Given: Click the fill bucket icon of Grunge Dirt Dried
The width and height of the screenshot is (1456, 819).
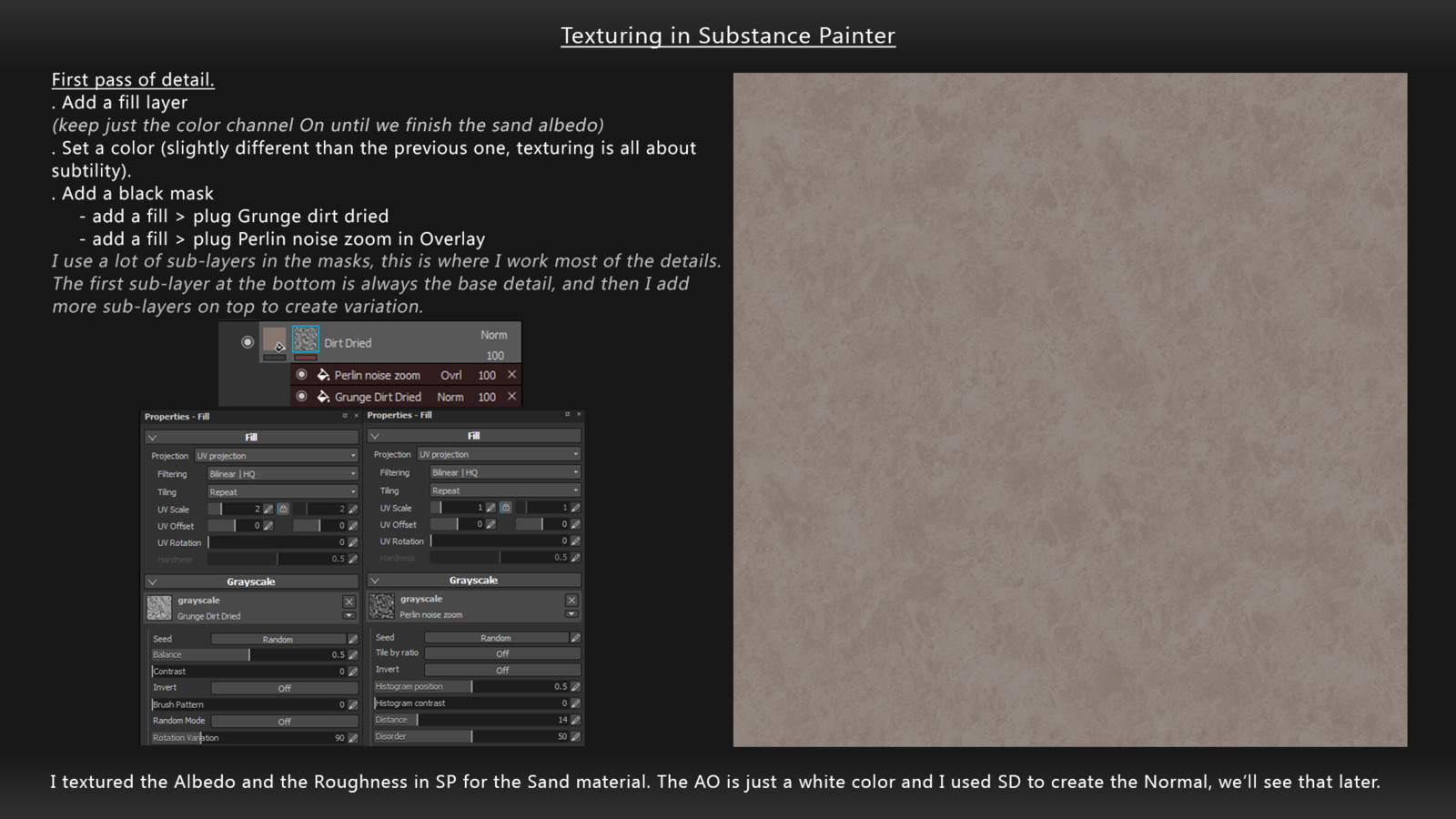Looking at the screenshot, I should tap(323, 397).
